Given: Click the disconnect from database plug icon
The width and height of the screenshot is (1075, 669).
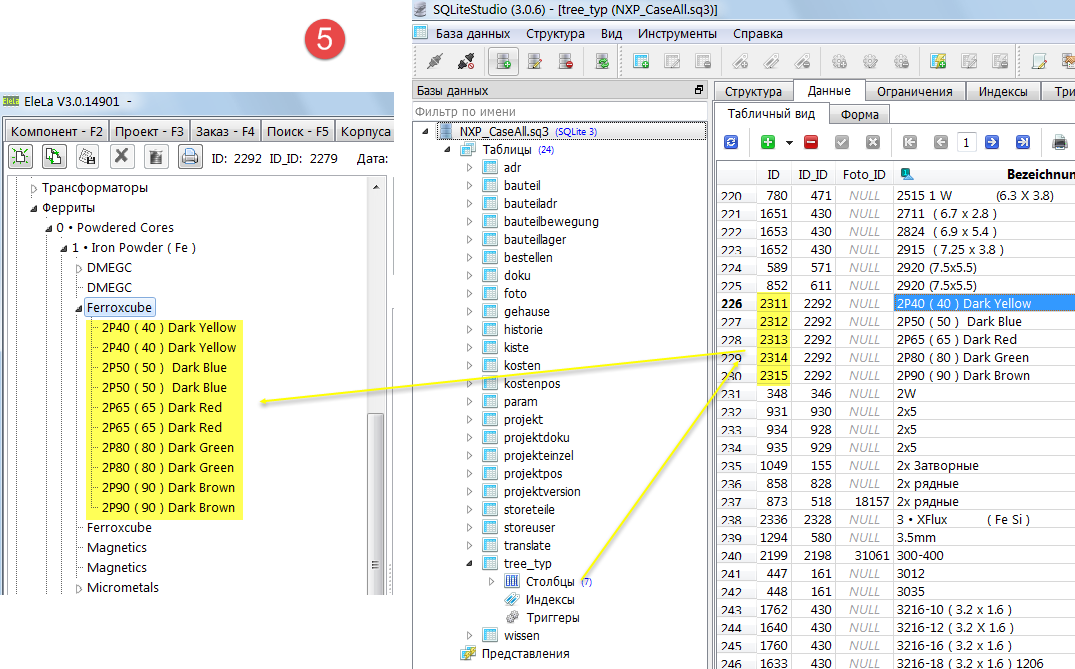Looking at the screenshot, I should tap(466, 62).
